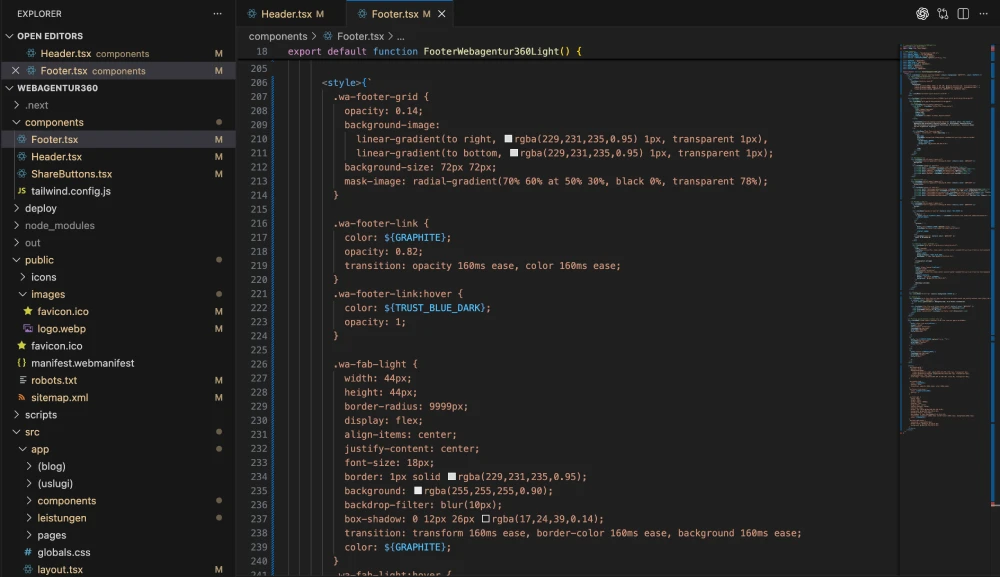Click the split editor right icon
Viewport: 1000px width, 577px height.
click(964, 14)
